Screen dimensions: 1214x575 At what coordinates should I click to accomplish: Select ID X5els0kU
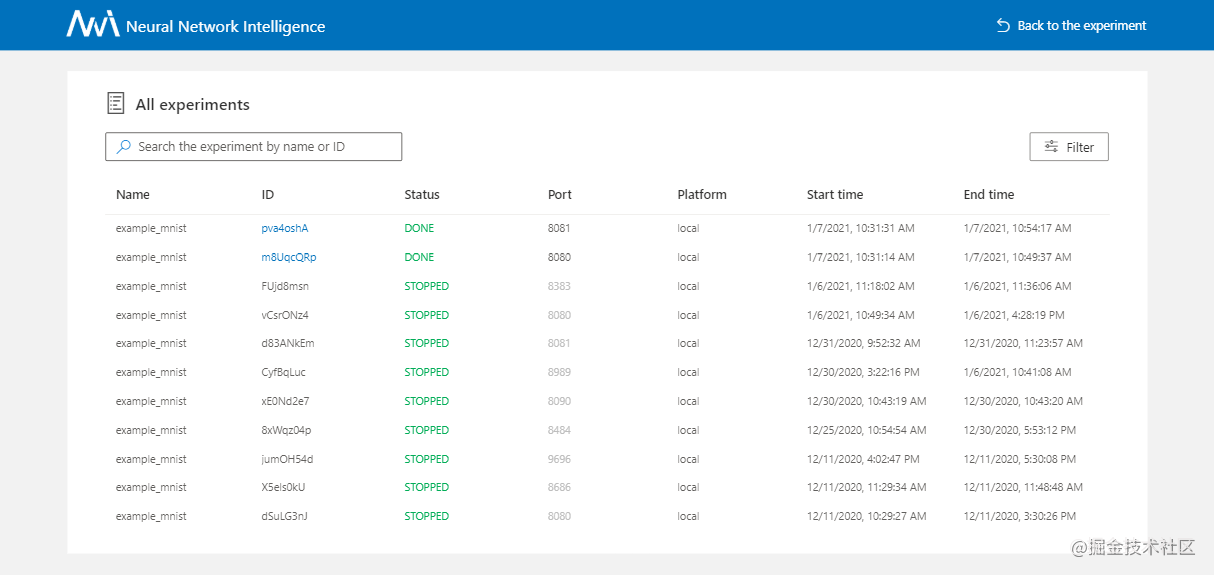[283, 487]
